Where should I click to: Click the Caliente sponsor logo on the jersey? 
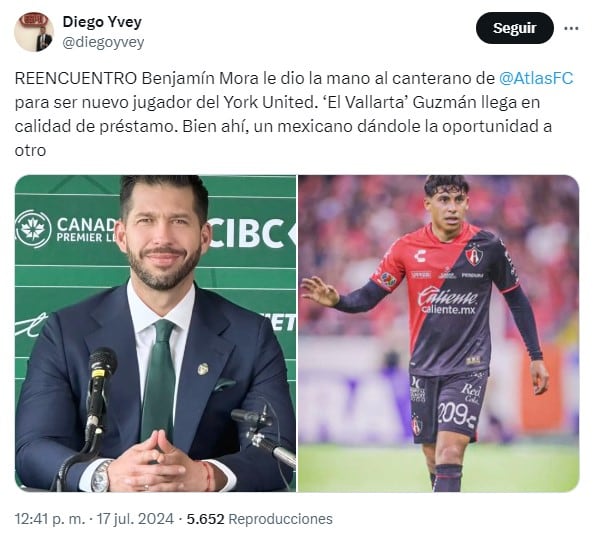point(448,301)
